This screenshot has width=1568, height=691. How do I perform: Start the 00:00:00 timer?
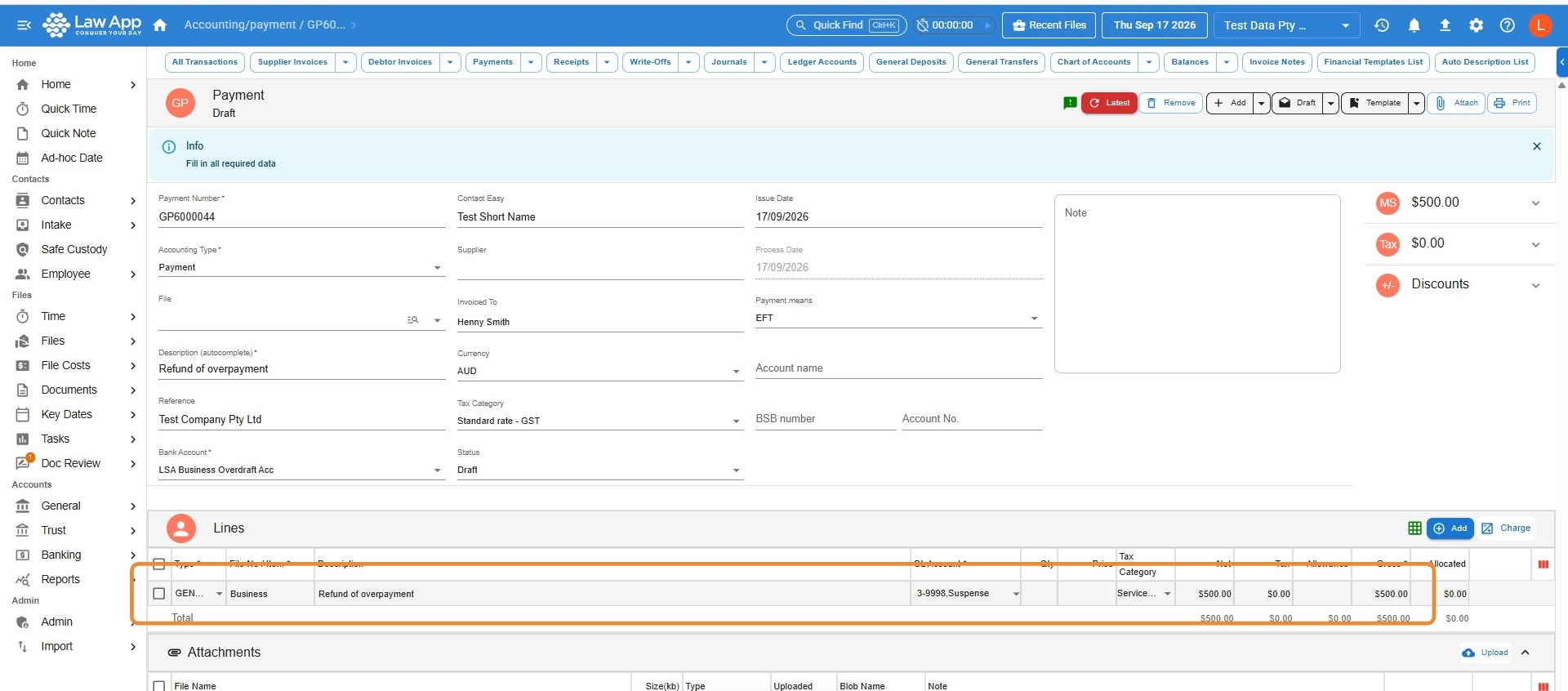pos(987,25)
